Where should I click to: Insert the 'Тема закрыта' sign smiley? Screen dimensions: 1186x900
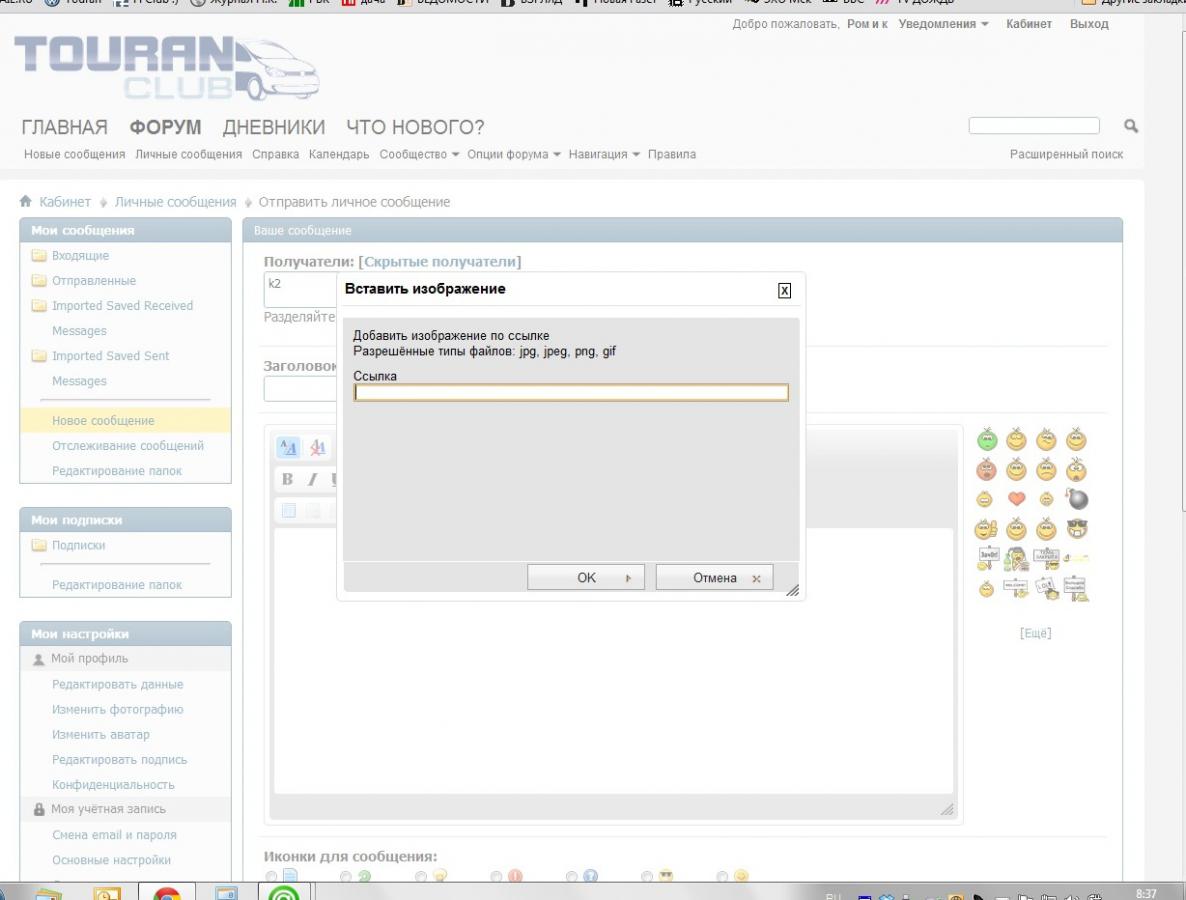(x=1047, y=558)
